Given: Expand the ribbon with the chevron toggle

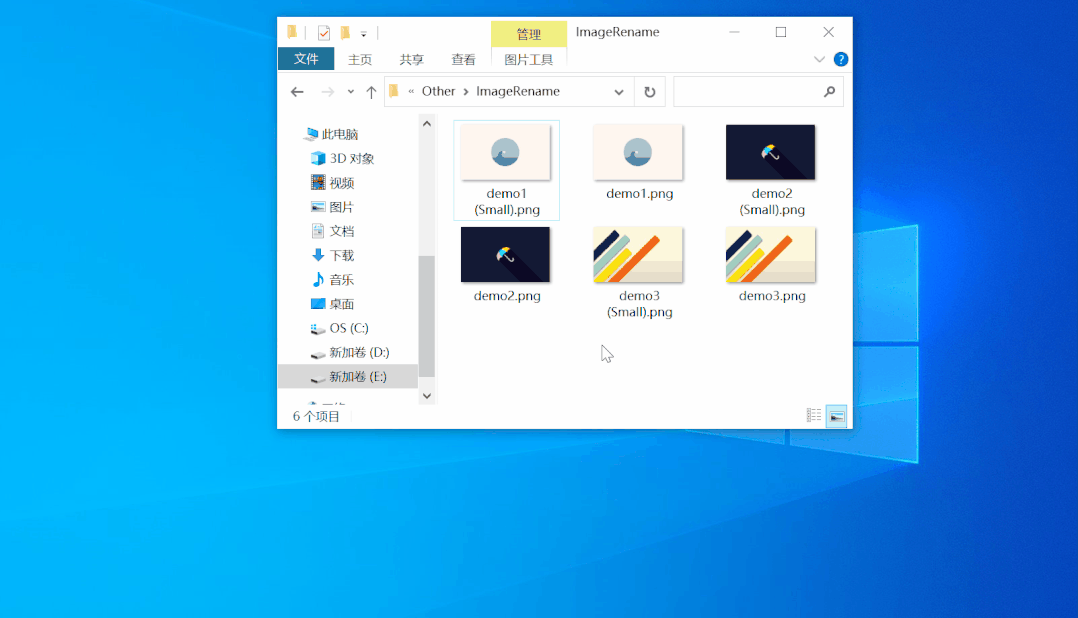Looking at the screenshot, I should pyautogui.click(x=819, y=58).
